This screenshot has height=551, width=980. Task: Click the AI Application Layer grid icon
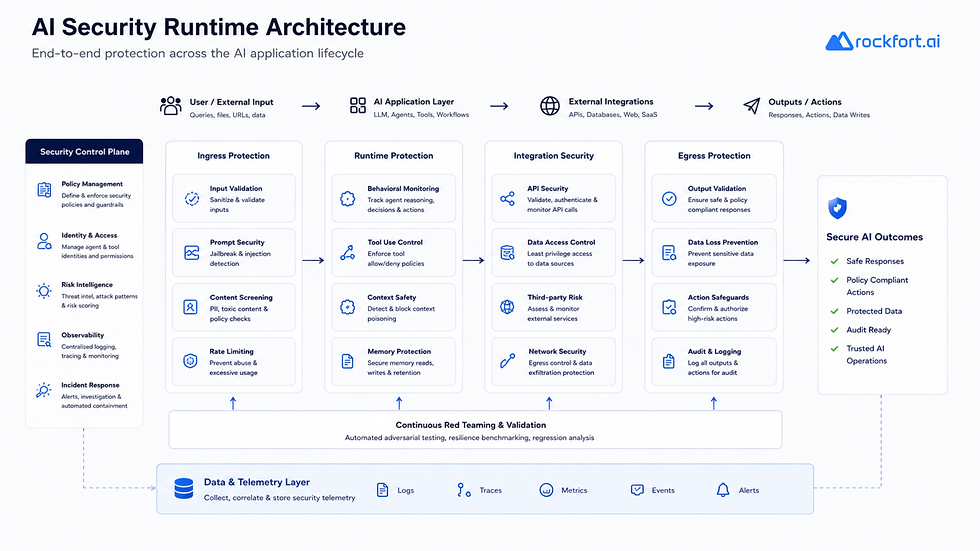pos(358,106)
